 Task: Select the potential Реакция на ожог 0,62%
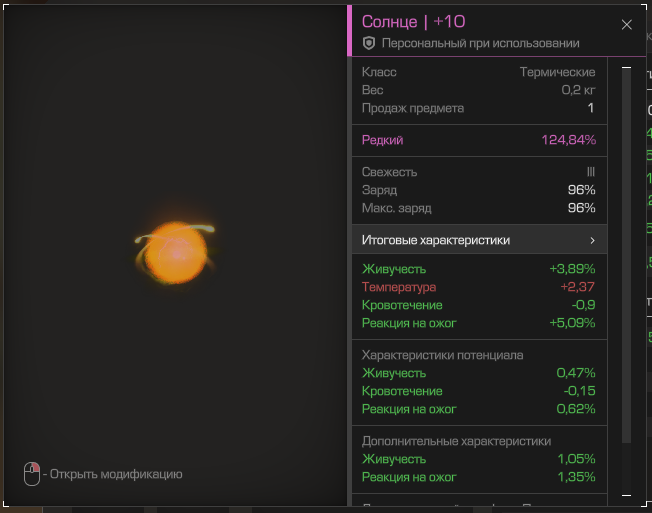(x=576, y=409)
